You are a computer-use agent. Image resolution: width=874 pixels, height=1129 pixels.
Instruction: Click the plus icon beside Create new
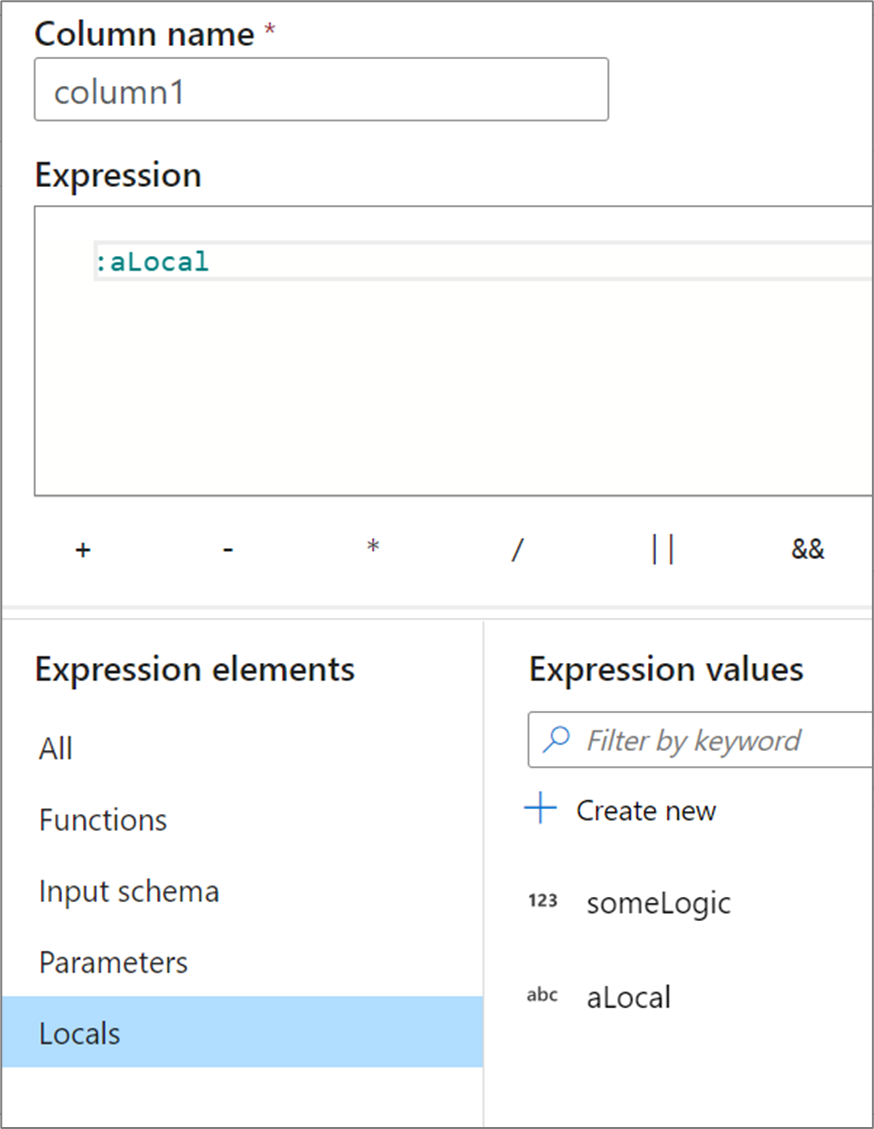pos(541,809)
